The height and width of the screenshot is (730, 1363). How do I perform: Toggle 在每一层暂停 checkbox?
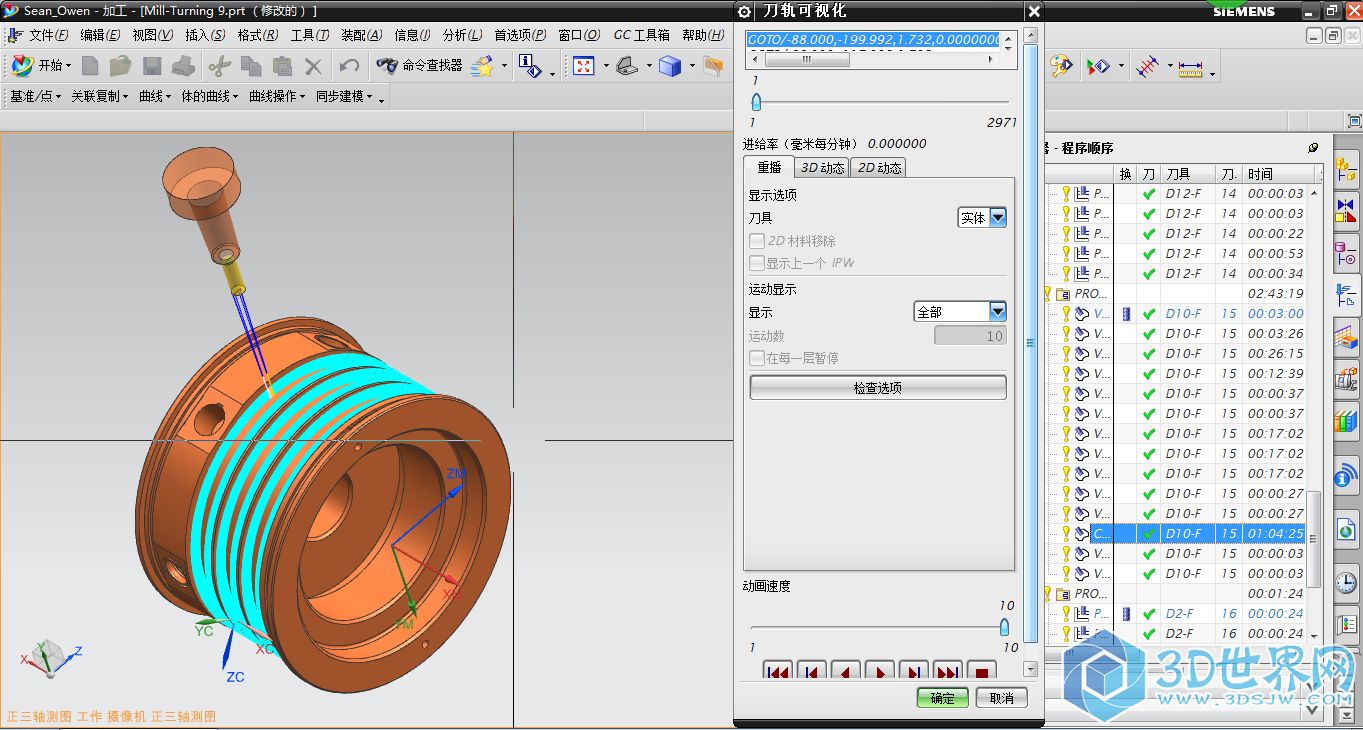point(757,358)
